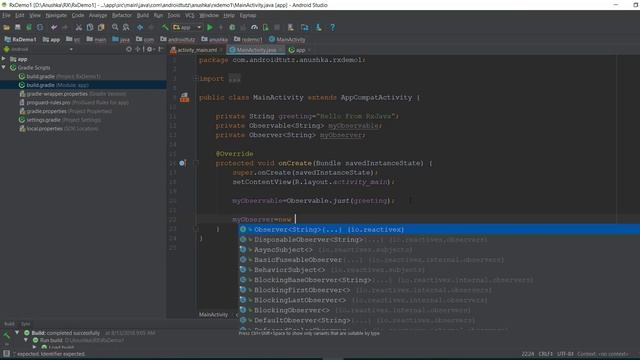Open build.gradle (Project: RxDemo1)

[60, 76]
